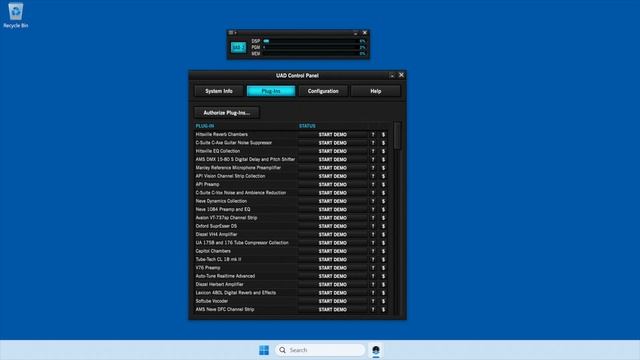Open the Recycle Bin desktop icon
Viewport: 640px width, 360px height.
16,16
